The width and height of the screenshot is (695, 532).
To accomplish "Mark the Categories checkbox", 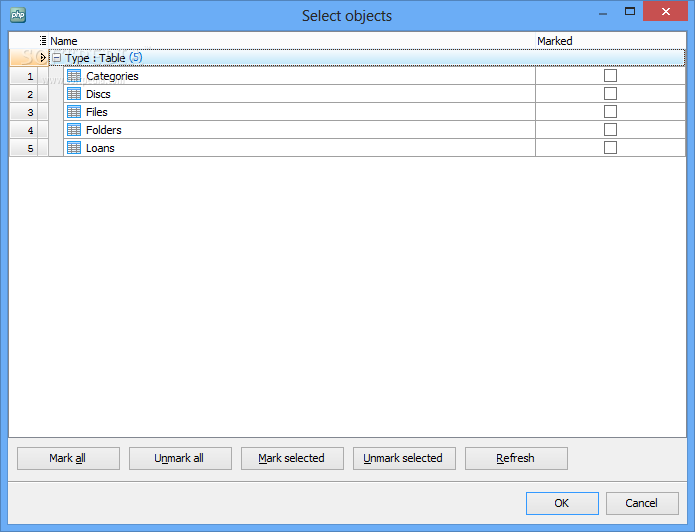I will pyautogui.click(x=610, y=76).
